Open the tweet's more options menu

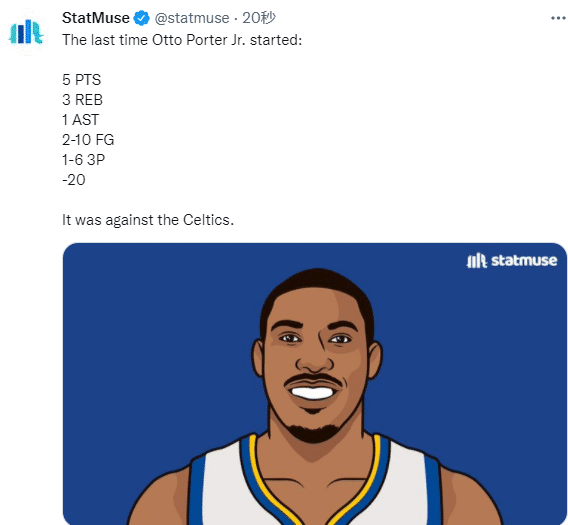click(x=558, y=18)
